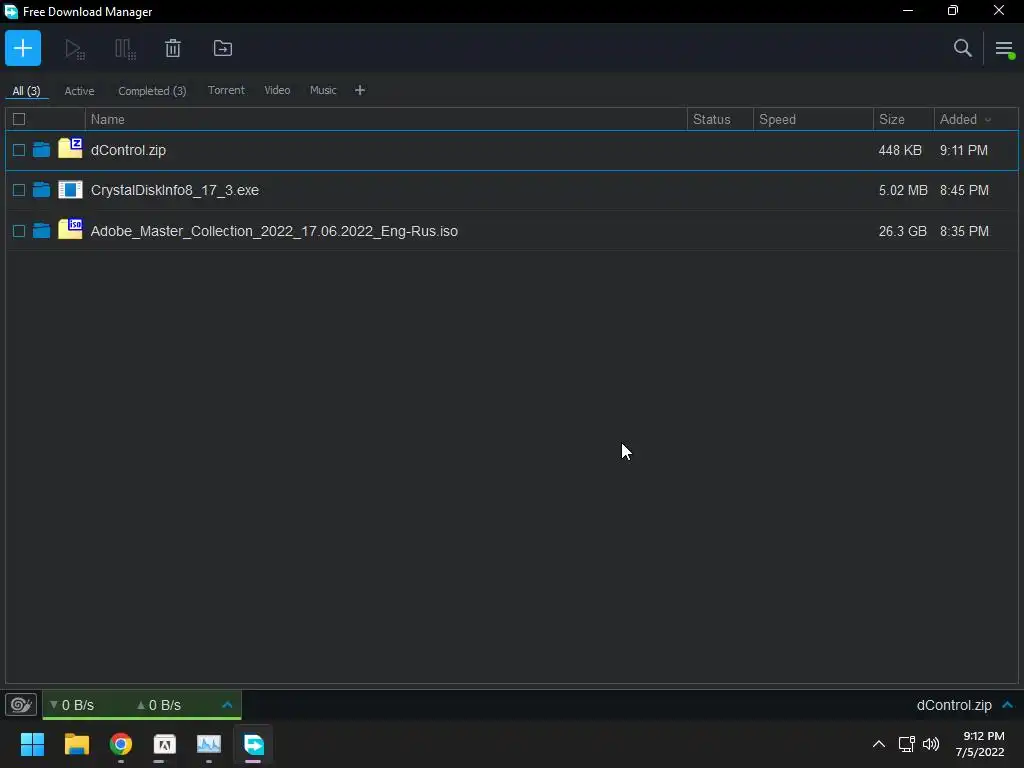Screen dimensions: 1024x768
Task: Click the 5.02 MB size value
Action: point(903,190)
